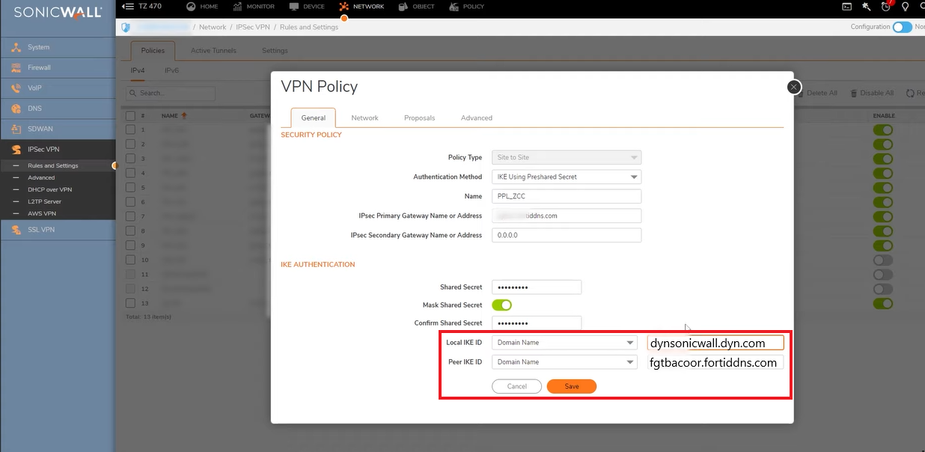Toggle the enable switch for row 11
This screenshot has height=452, width=925.
883,275
